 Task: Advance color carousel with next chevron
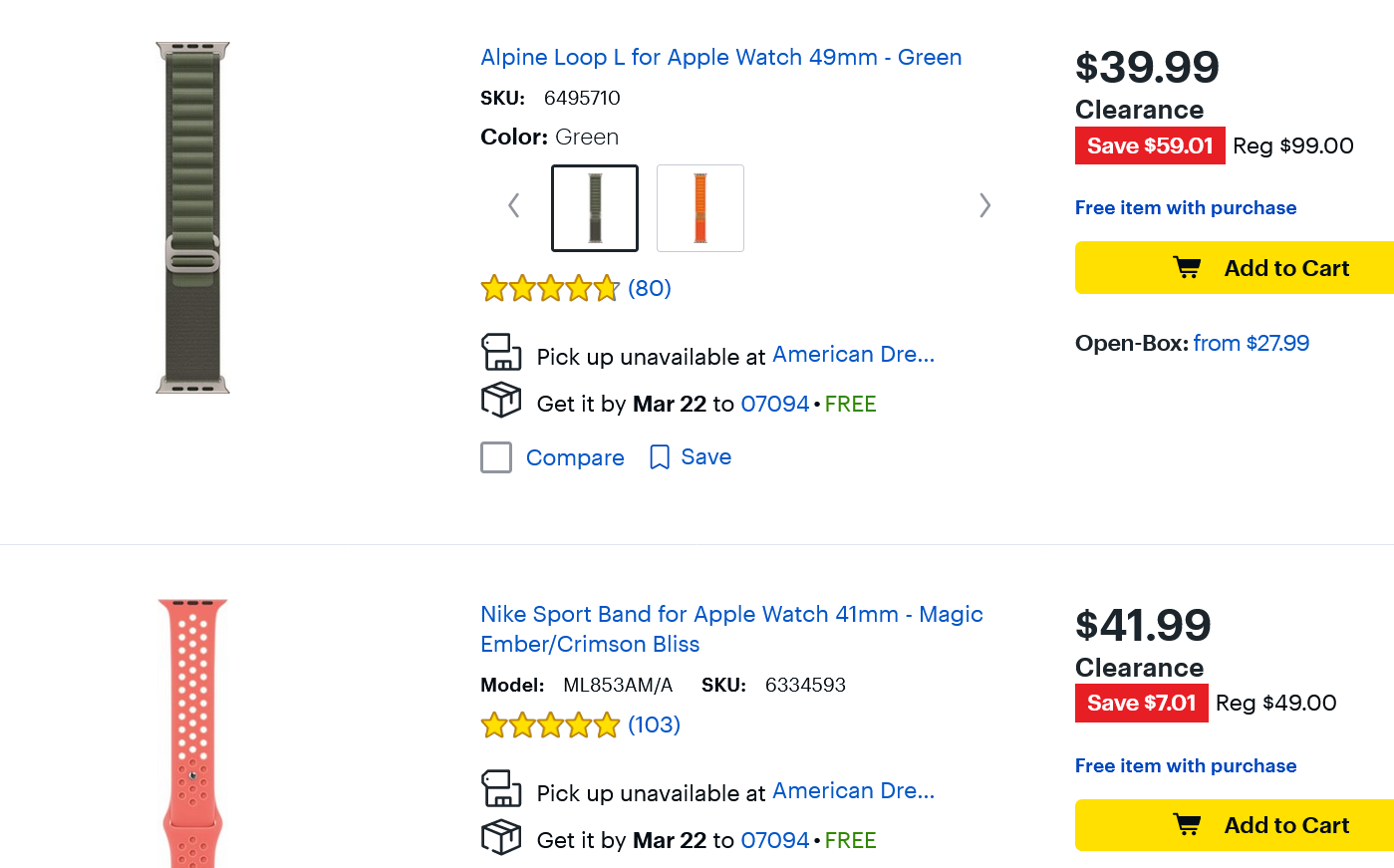[984, 206]
